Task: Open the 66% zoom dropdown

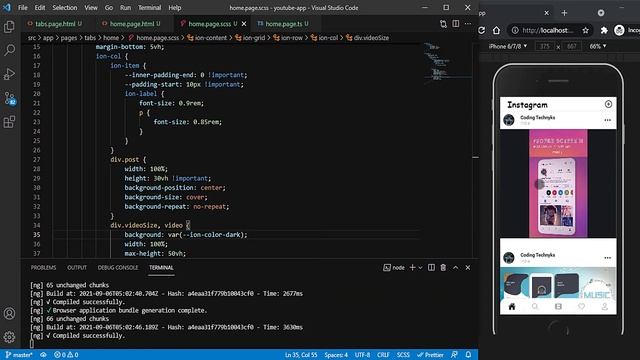Action: click(x=598, y=46)
